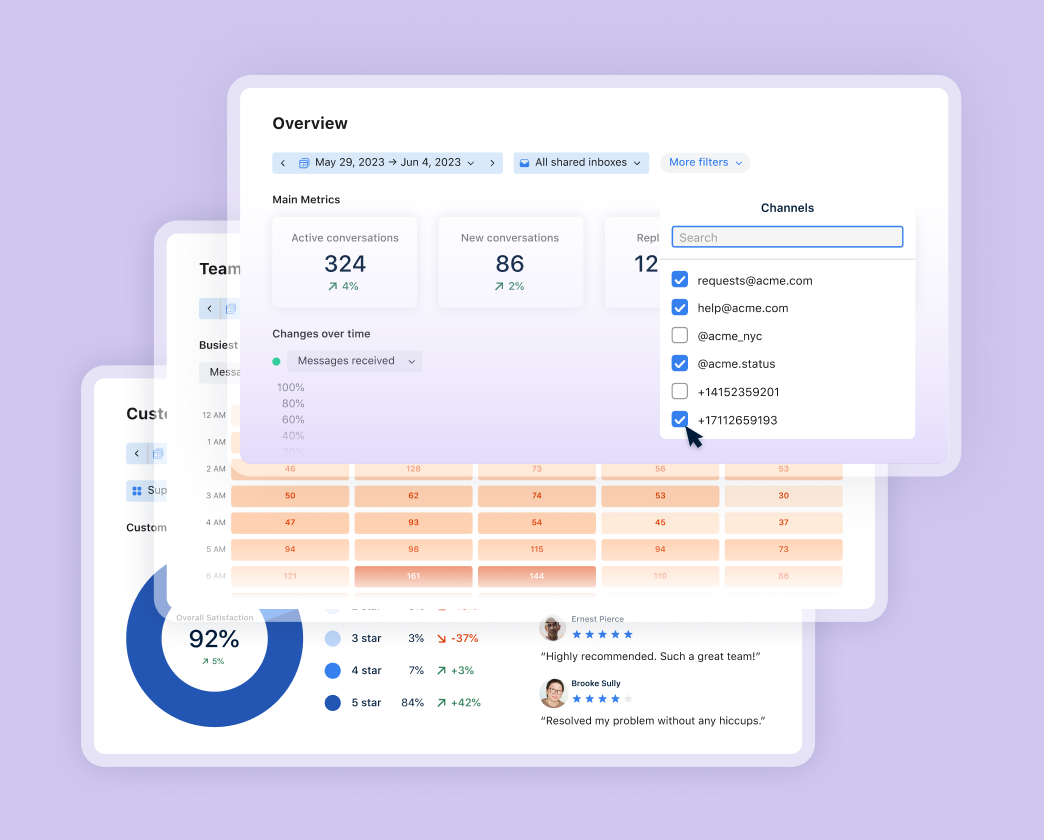Screen dimensions: 1044x840
Task: Go back in Customer window date picker
Action: (136, 454)
